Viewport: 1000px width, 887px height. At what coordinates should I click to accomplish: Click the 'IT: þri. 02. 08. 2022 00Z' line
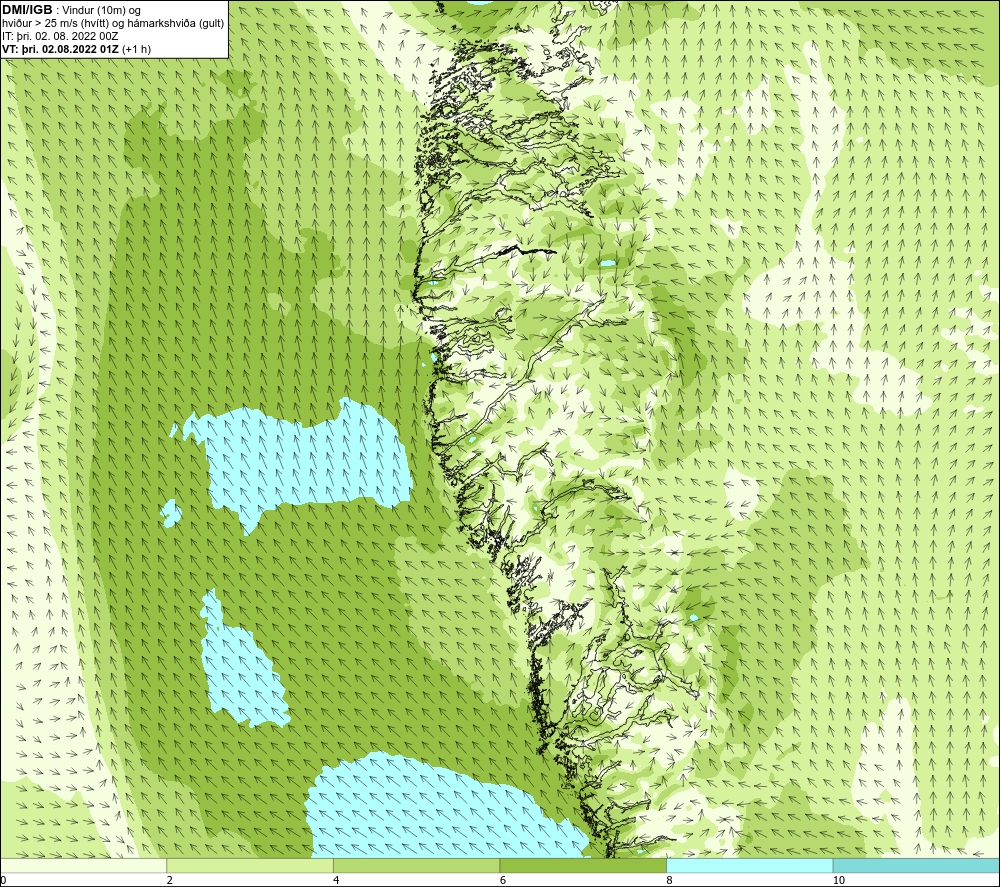coord(60,36)
